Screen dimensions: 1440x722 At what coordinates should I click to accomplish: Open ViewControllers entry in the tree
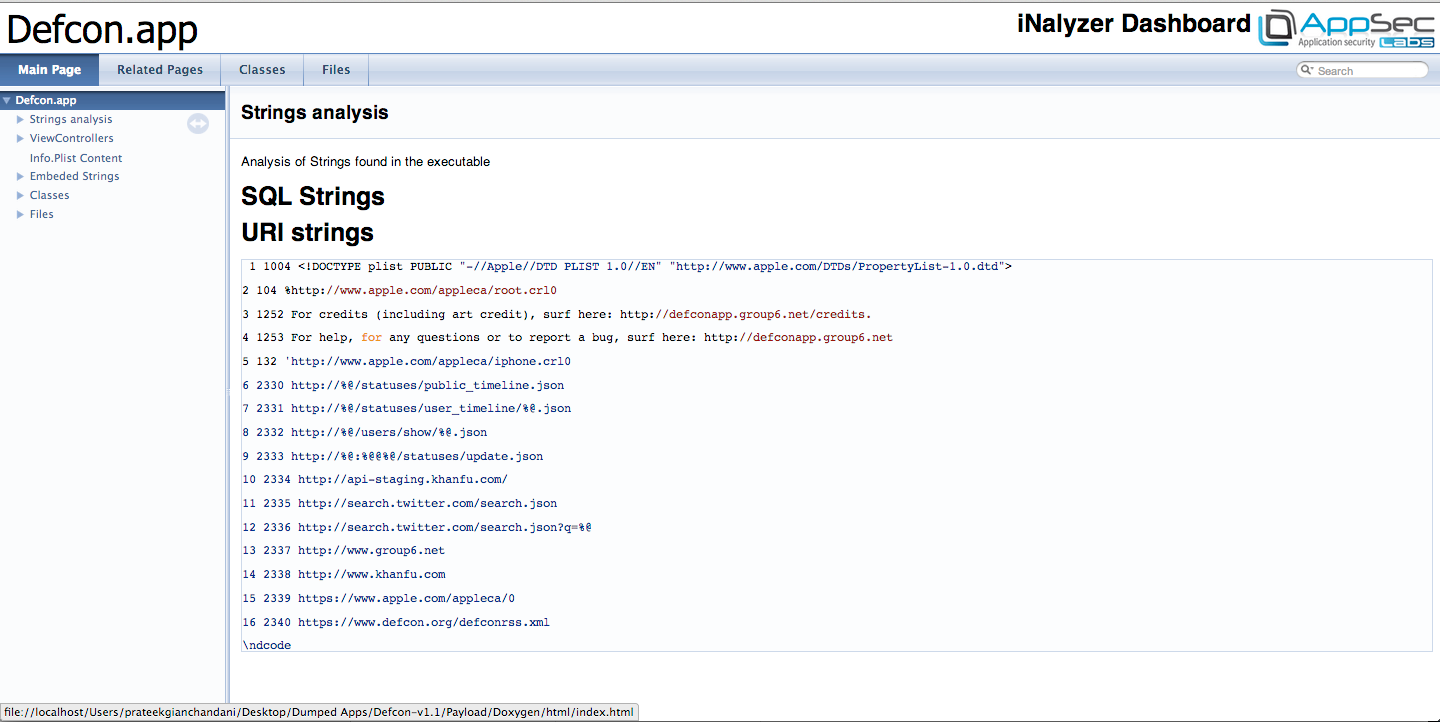[x=72, y=138]
